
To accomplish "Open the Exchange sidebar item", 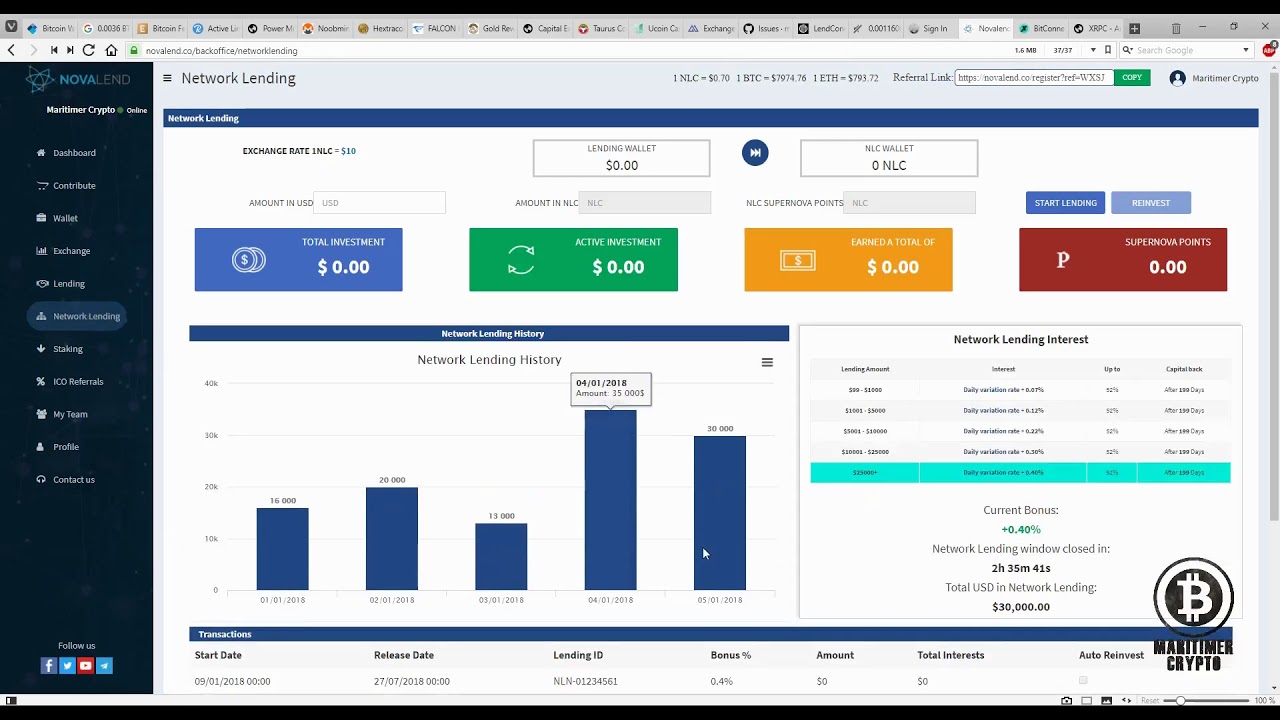I will 63,251.
